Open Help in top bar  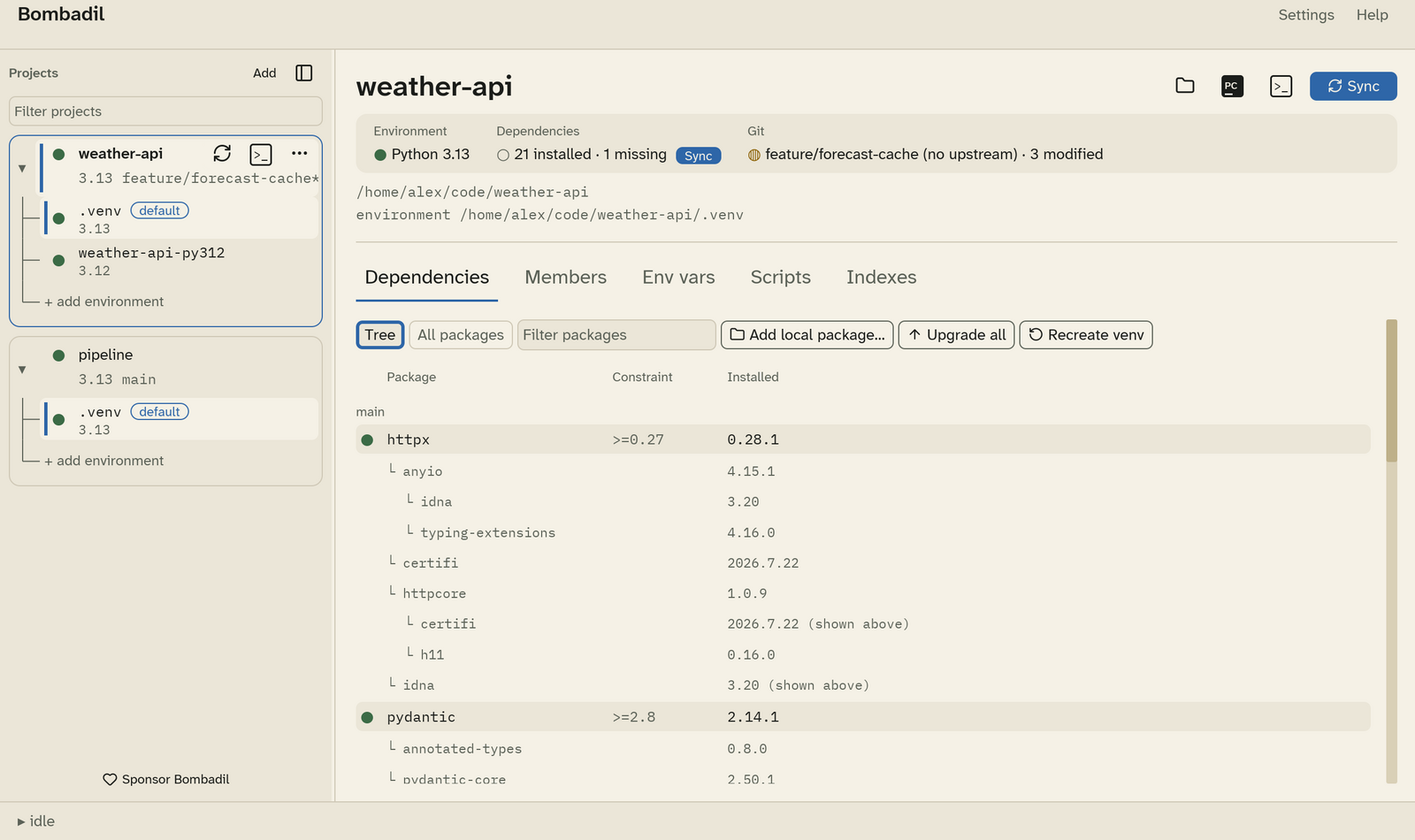click(1373, 15)
